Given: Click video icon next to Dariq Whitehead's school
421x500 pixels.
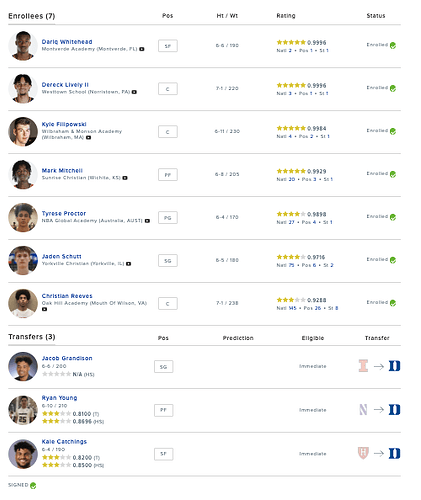Looking at the screenshot, I should 142,49.
